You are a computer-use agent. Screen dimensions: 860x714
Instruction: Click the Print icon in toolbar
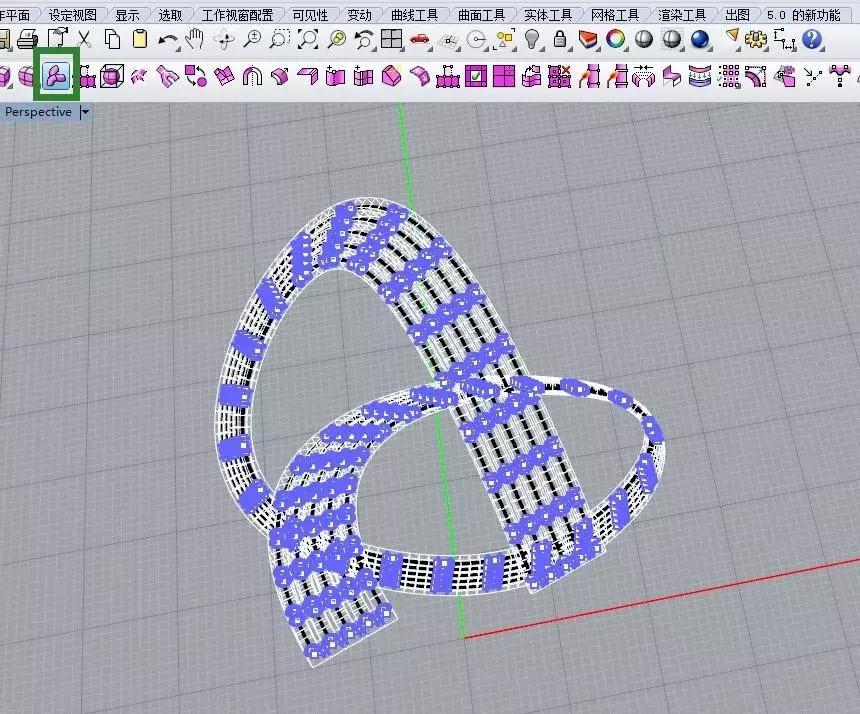click(27, 39)
